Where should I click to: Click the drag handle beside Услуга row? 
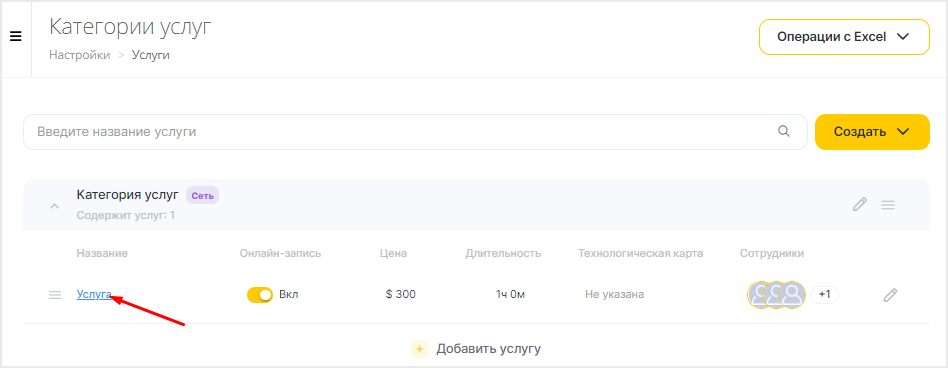tap(55, 295)
